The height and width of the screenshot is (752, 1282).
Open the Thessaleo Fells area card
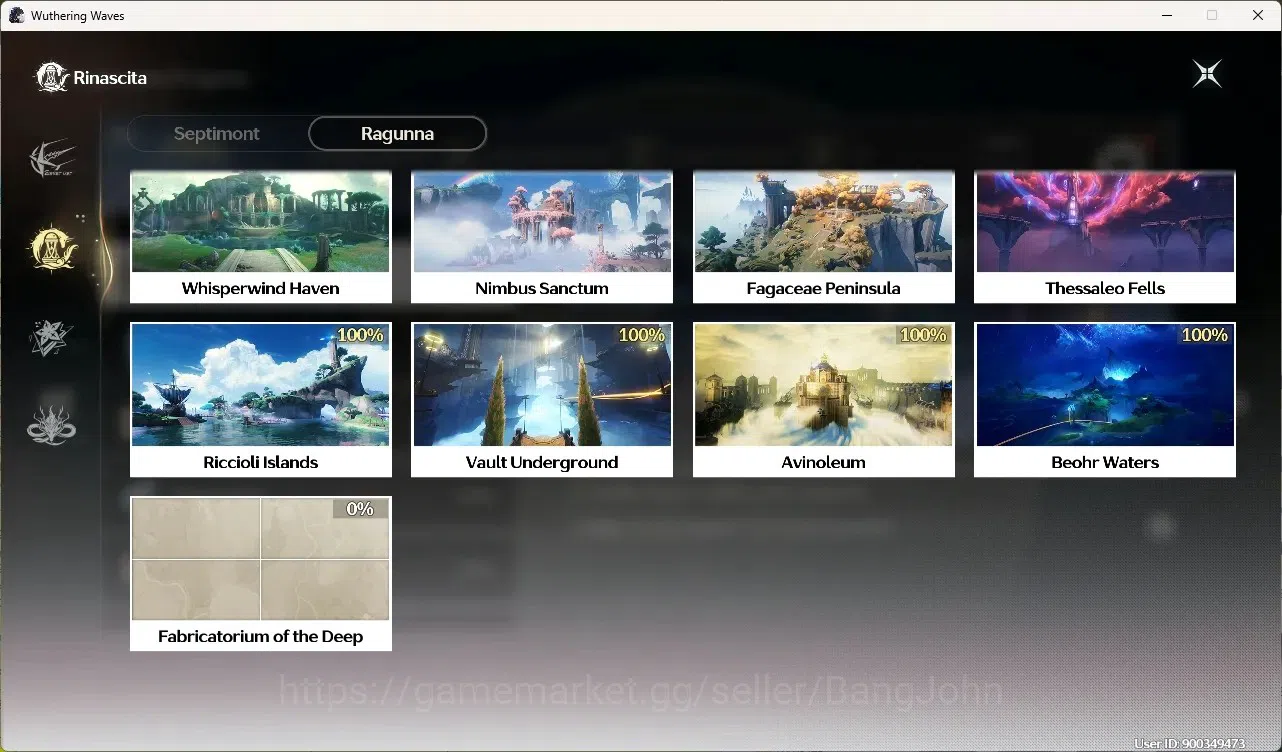coord(1105,236)
